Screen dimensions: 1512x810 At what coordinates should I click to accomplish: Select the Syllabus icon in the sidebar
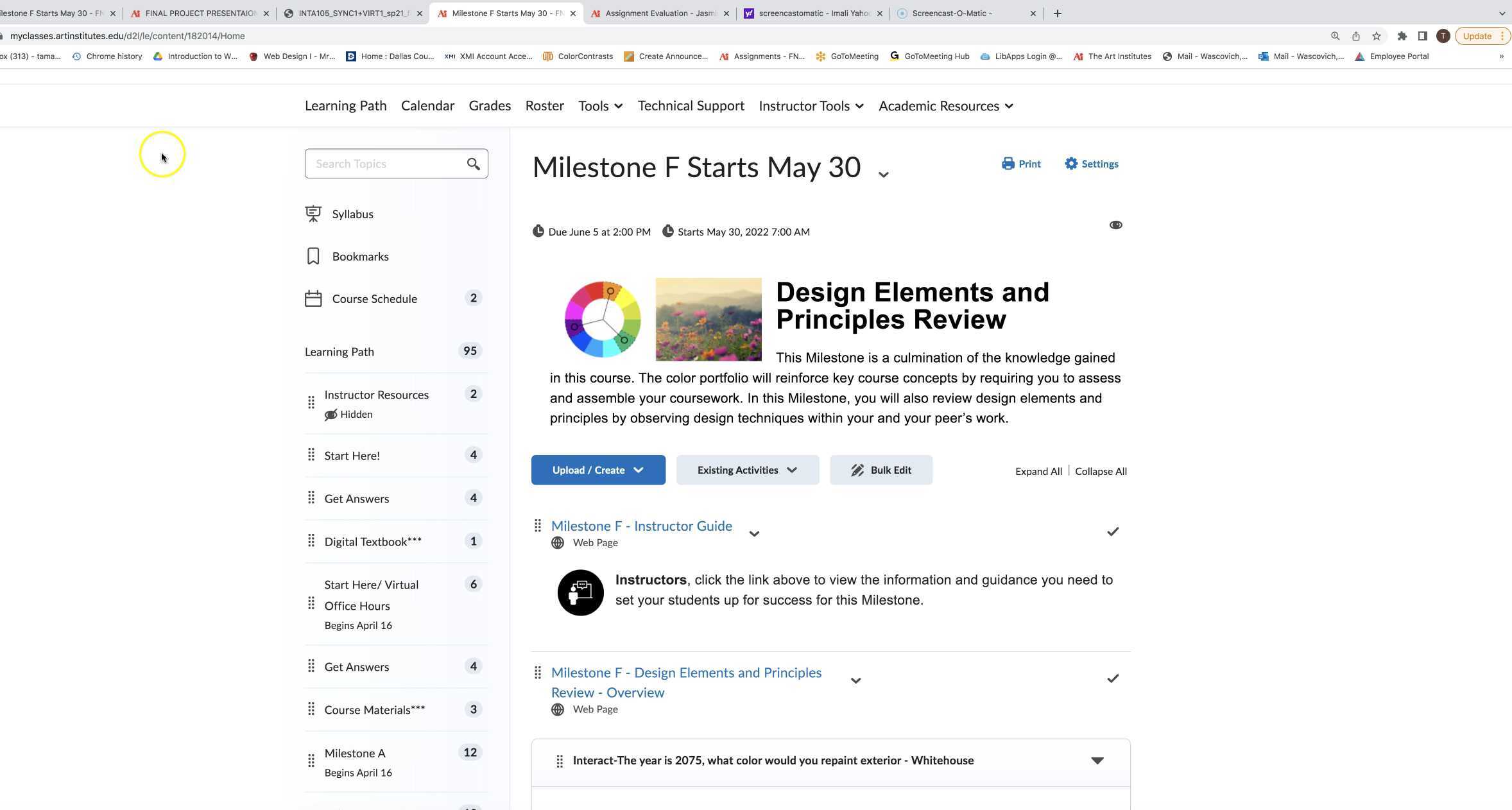tap(313, 214)
